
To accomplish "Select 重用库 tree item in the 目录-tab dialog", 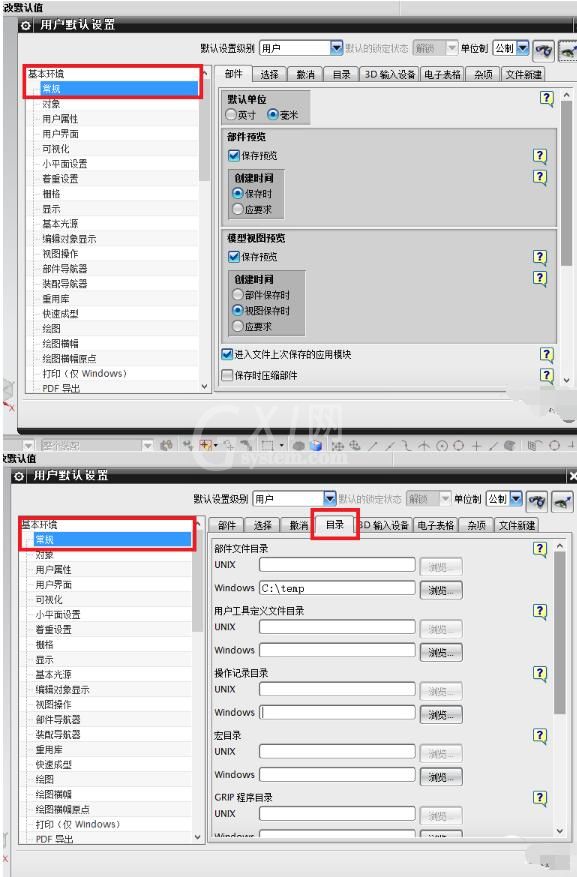I will click(49, 749).
